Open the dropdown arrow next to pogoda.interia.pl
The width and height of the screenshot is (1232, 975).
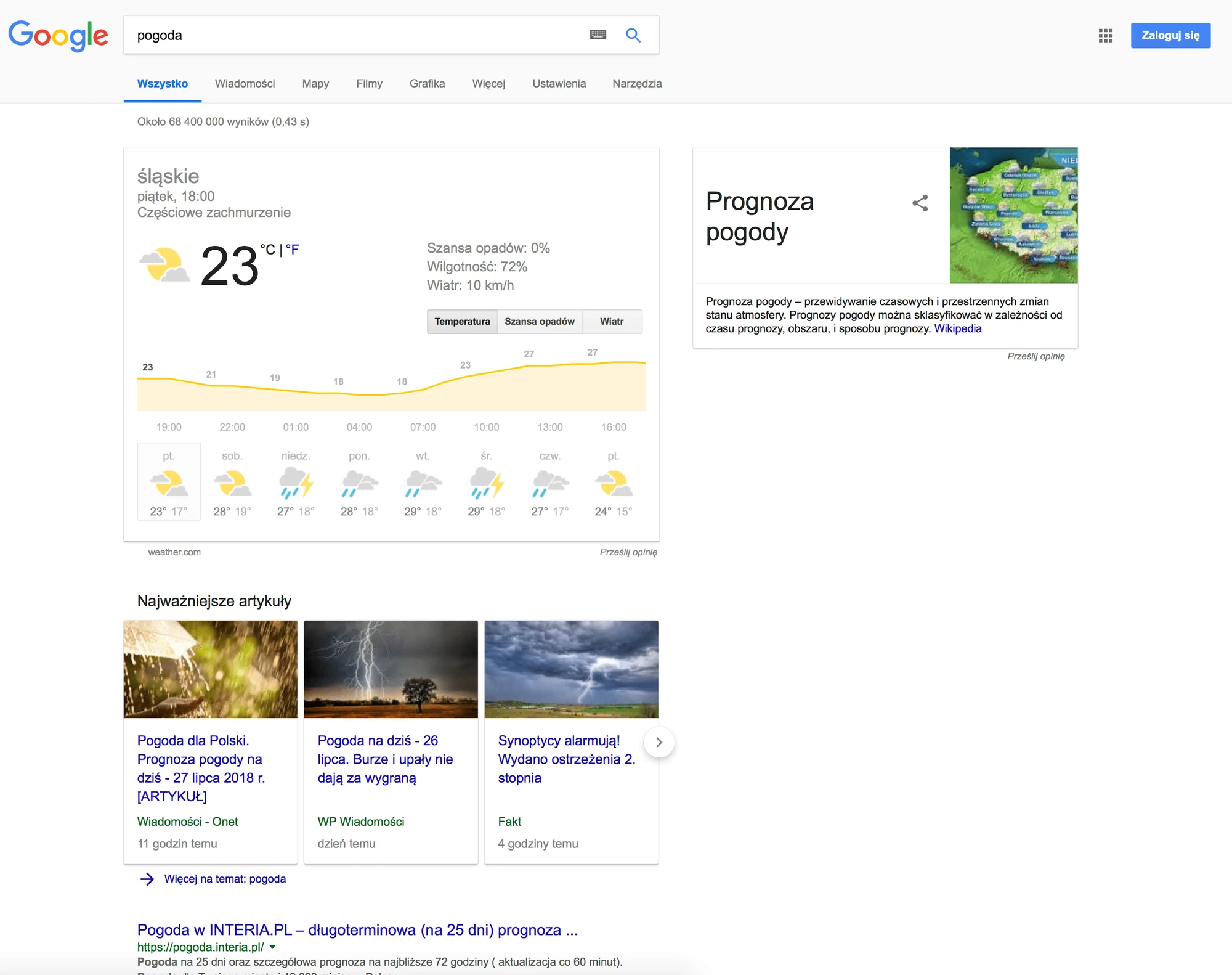pos(272,947)
